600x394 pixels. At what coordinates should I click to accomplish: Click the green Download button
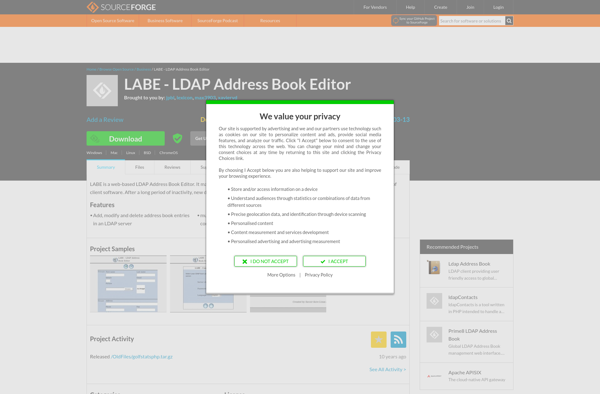126,138
